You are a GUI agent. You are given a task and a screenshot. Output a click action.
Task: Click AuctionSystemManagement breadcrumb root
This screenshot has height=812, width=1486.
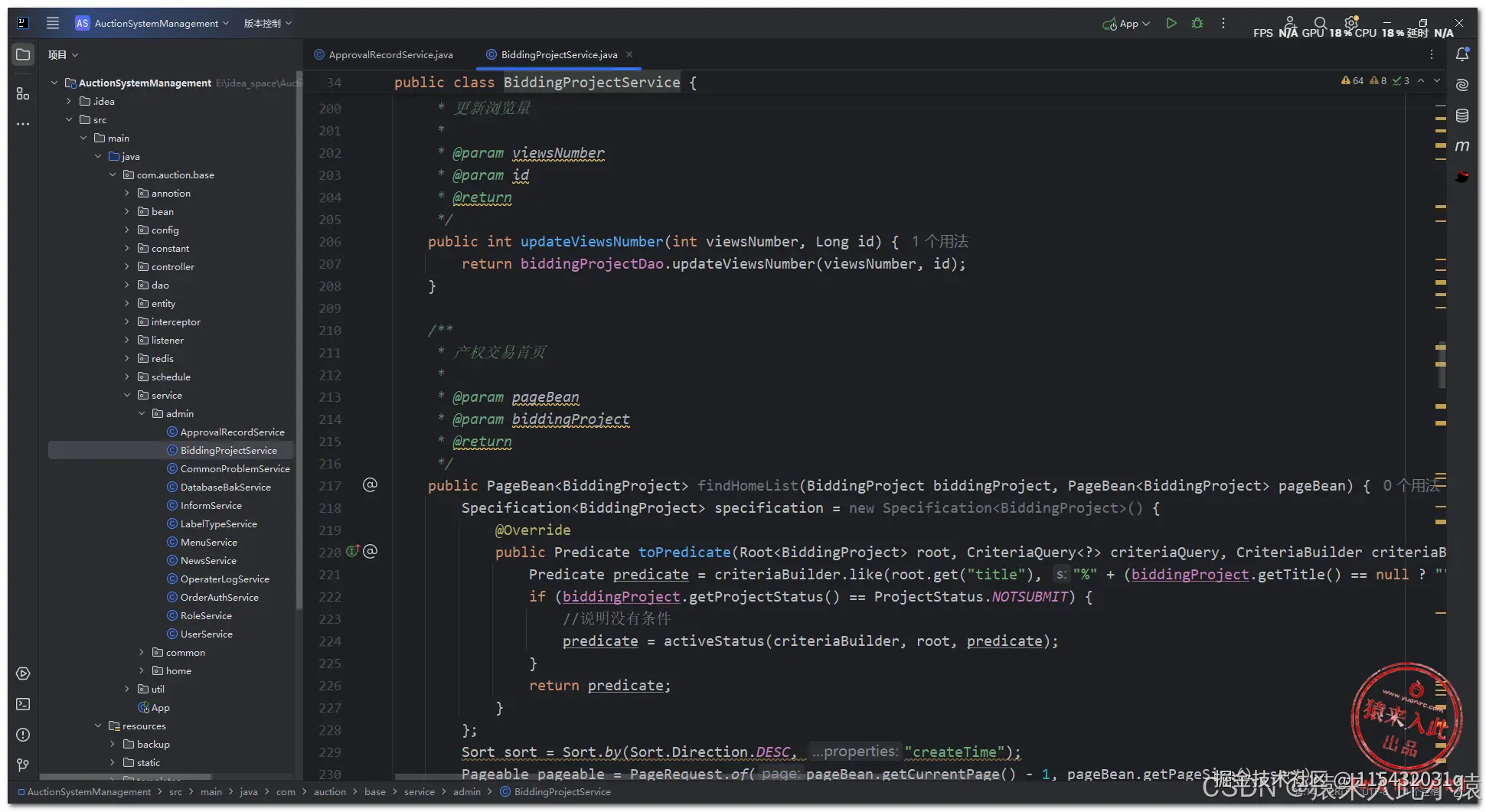[x=84, y=791]
